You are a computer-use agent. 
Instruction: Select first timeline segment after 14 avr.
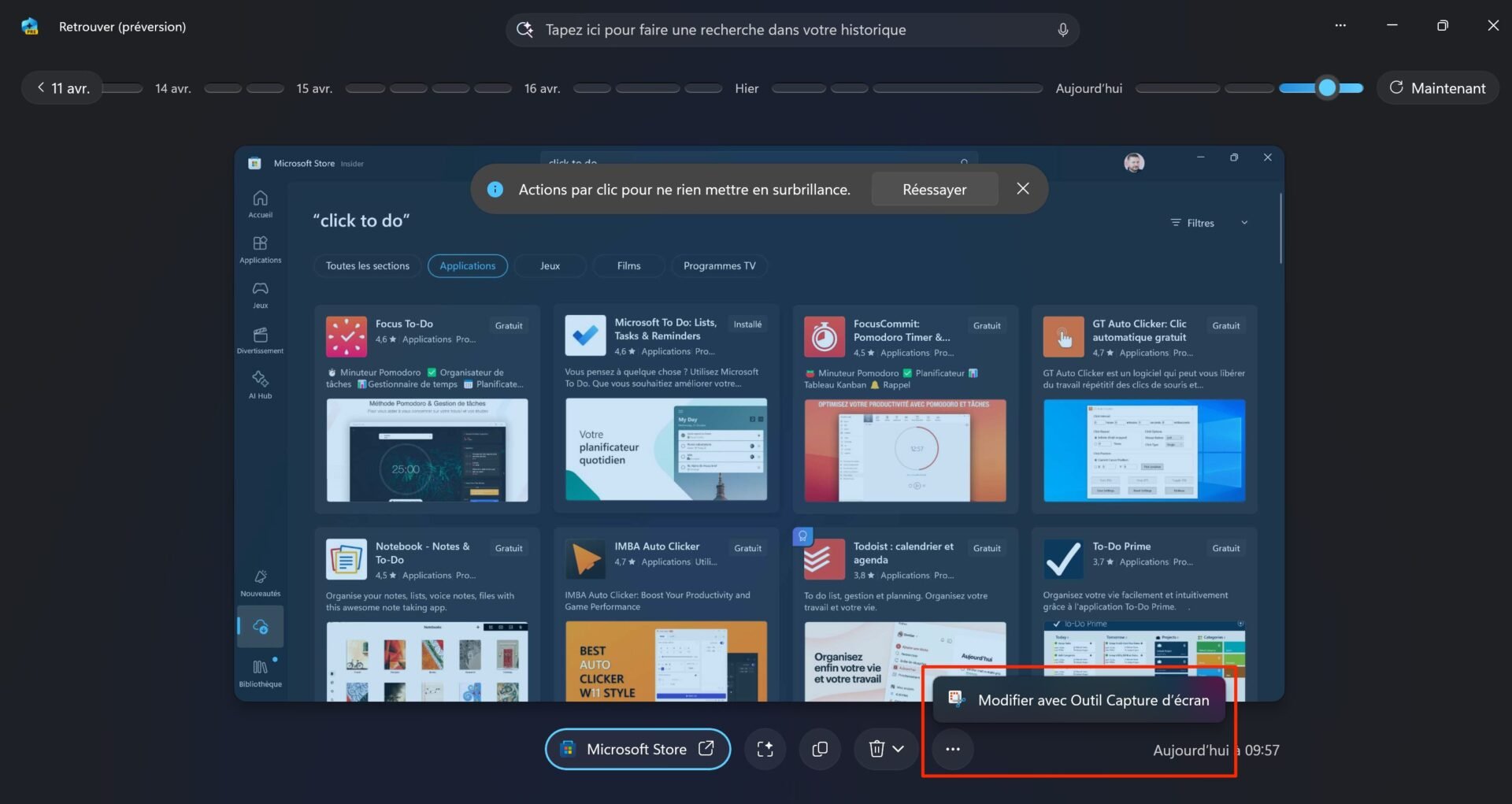[x=223, y=88]
